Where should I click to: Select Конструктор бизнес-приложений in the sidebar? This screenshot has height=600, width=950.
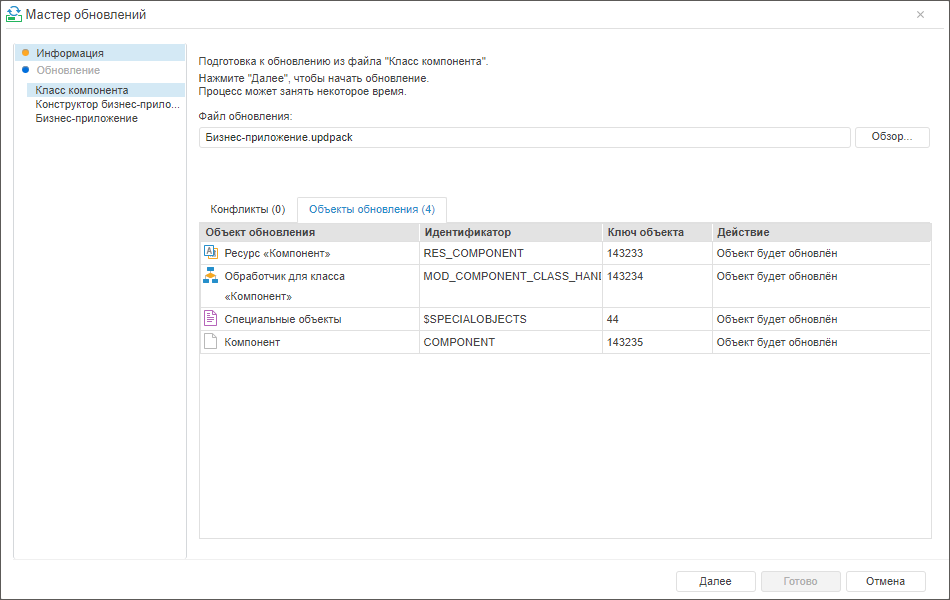tap(108, 104)
